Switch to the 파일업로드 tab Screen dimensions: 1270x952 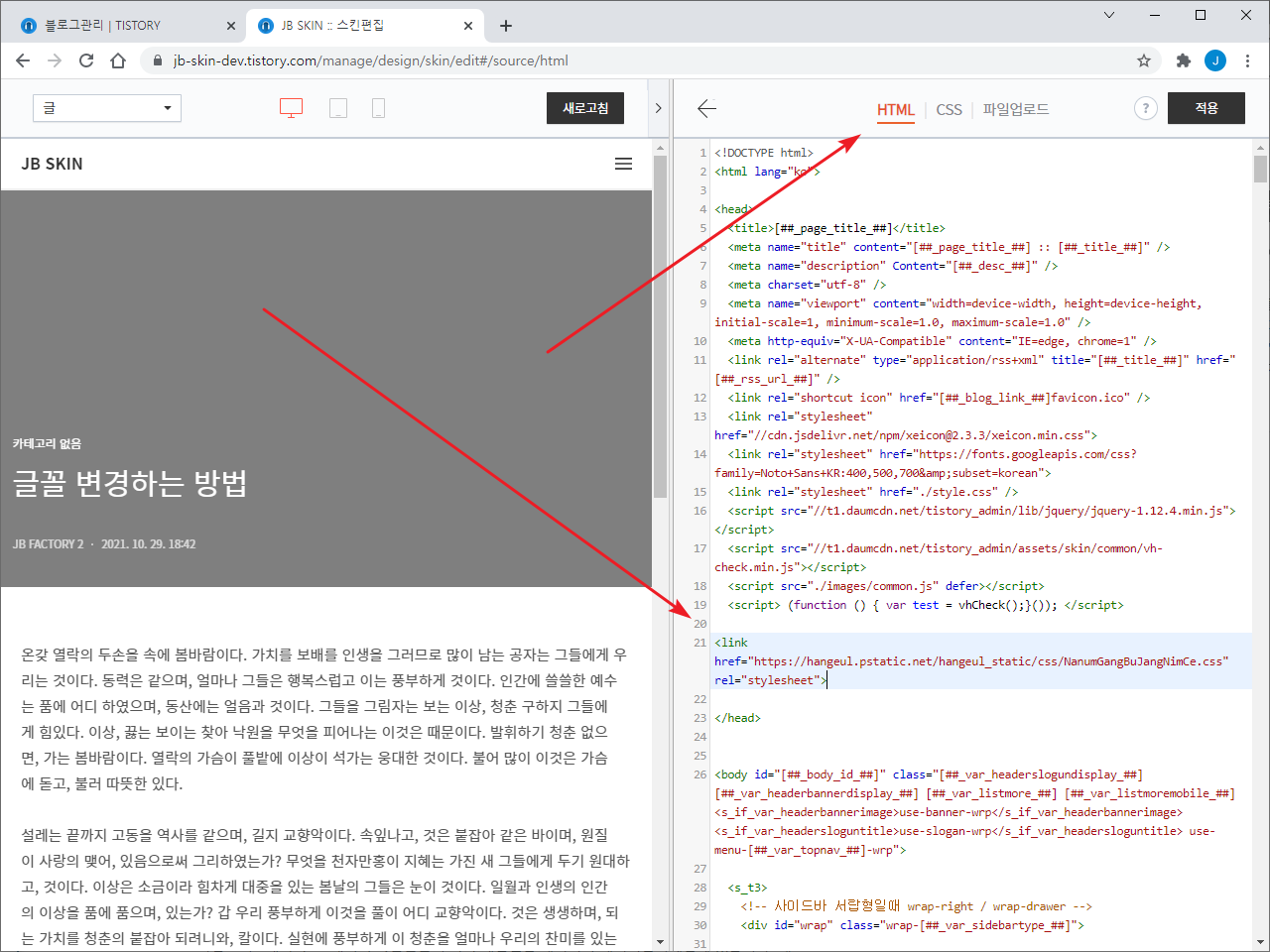coord(1016,109)
